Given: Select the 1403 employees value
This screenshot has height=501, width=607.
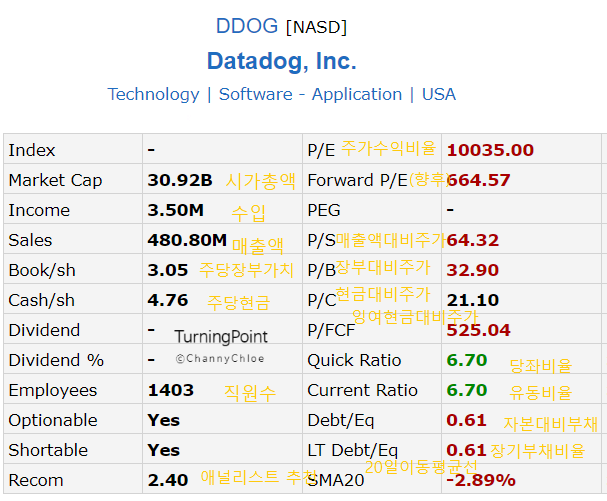Looking at the screenshot, I should (x=170, y=390).
